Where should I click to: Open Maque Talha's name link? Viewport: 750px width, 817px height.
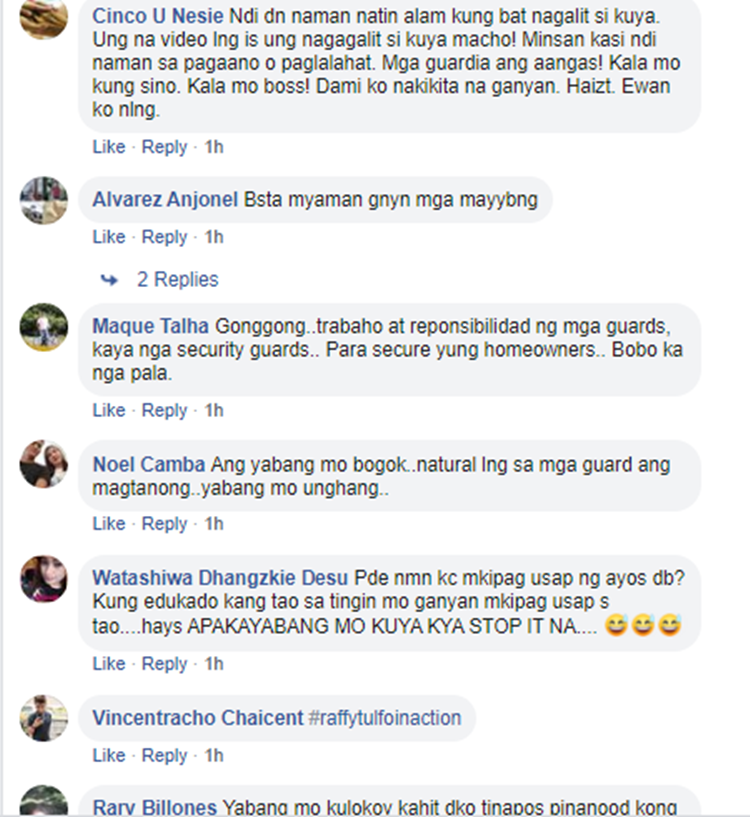(151, 326)
